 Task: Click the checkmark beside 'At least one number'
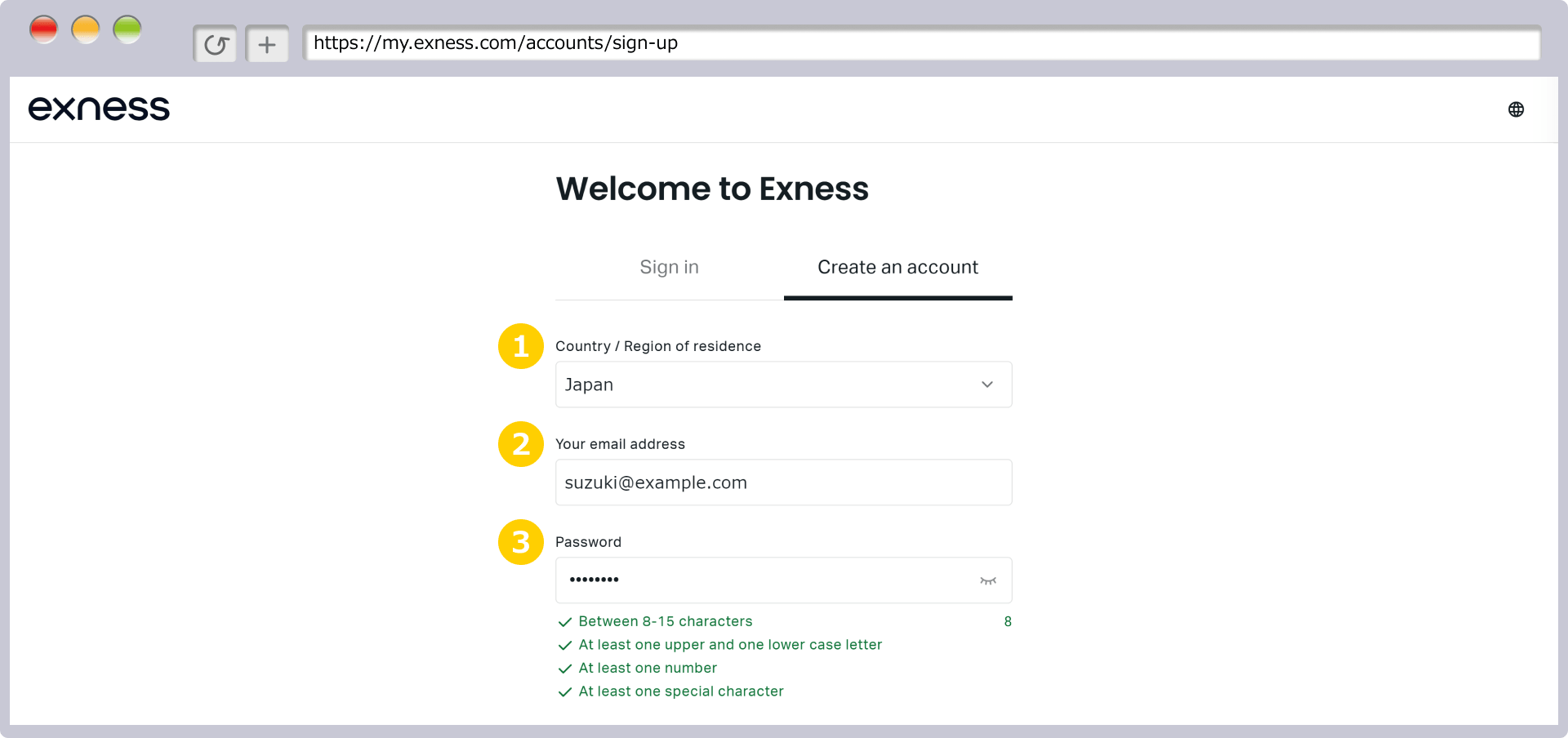(564, 669)
